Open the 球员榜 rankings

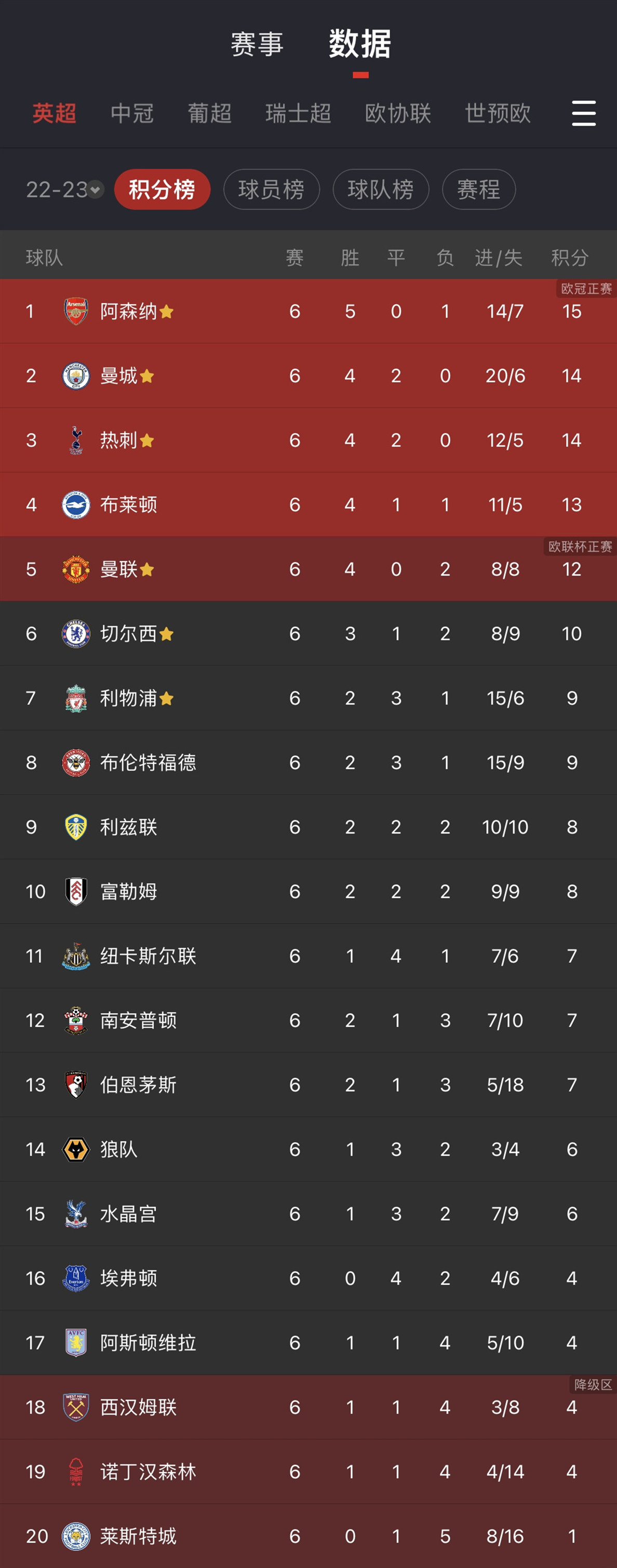click(x=271, y=189)
